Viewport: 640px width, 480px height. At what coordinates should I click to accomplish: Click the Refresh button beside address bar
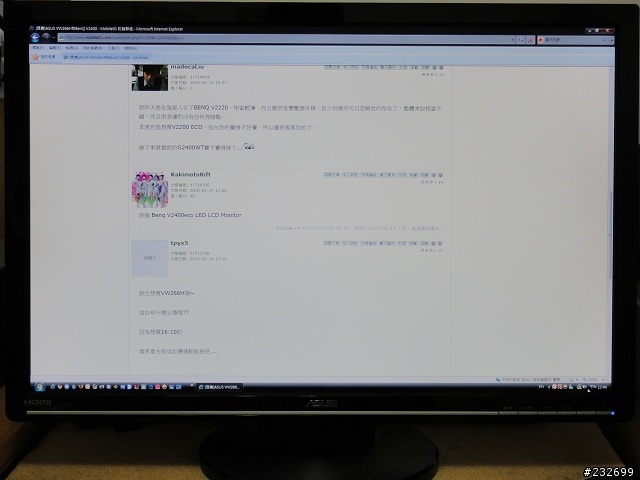521,40
